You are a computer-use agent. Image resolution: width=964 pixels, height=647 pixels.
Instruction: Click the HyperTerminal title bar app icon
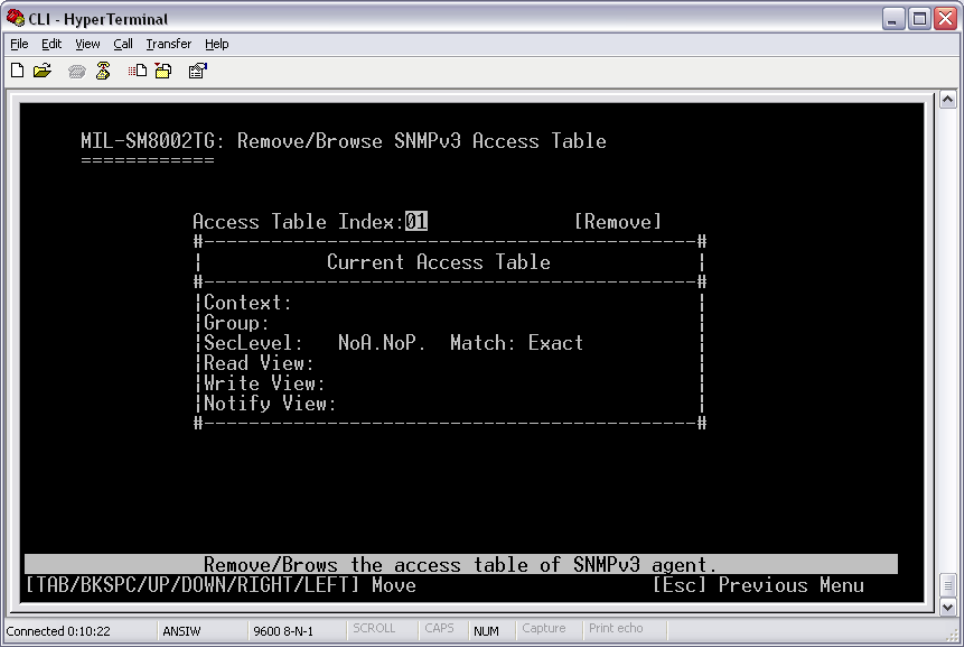(x=13, y=19)
